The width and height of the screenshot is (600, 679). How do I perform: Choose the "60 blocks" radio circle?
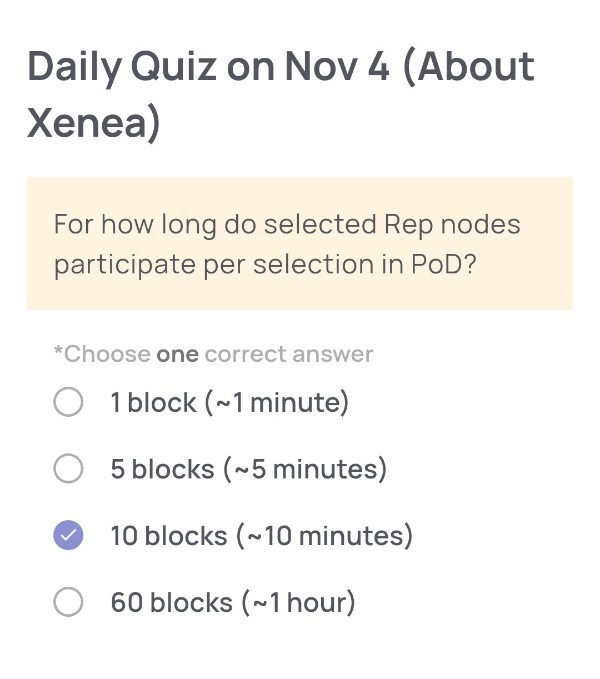click(x=68, y=602)
